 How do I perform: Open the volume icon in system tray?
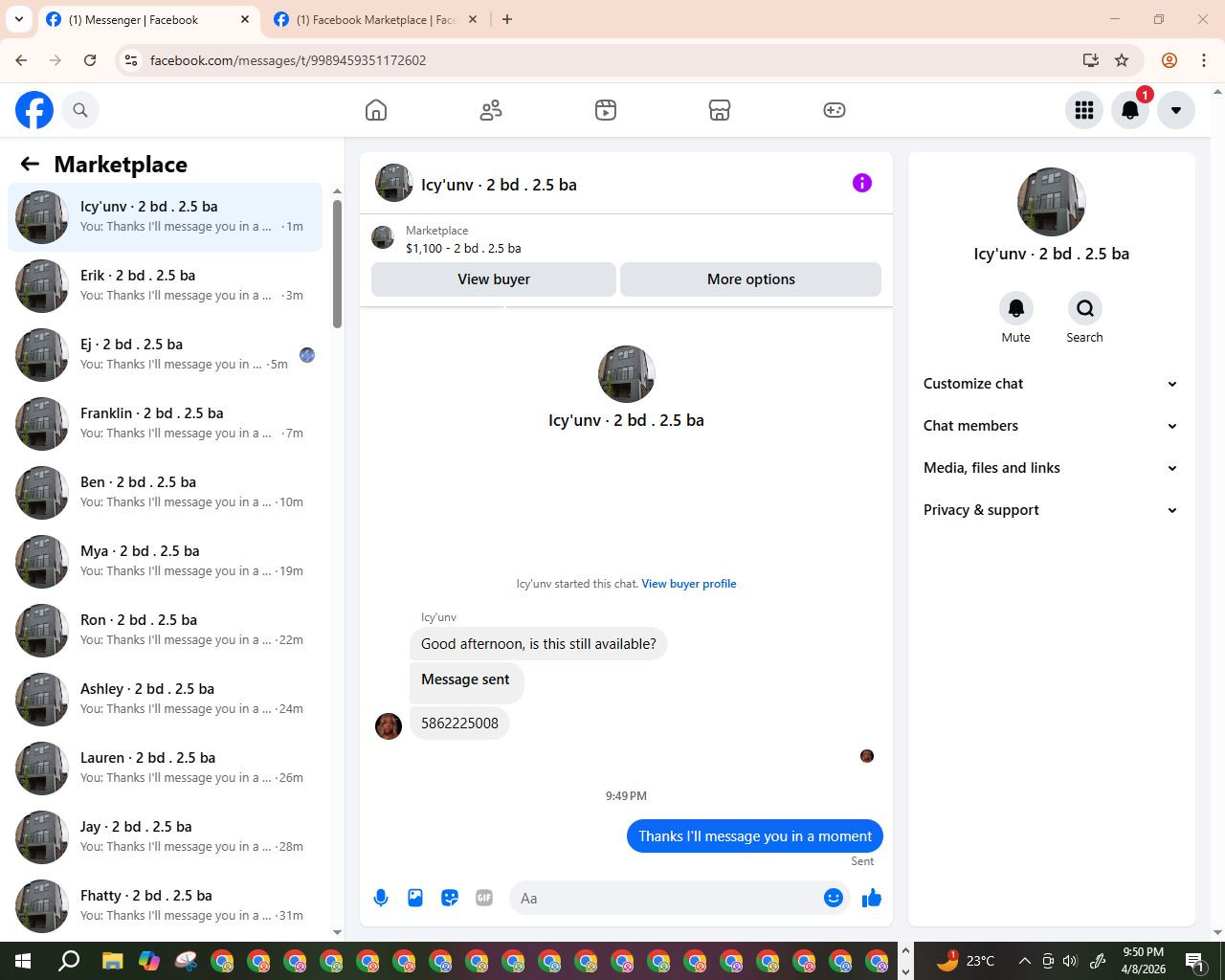point(1070,961)
